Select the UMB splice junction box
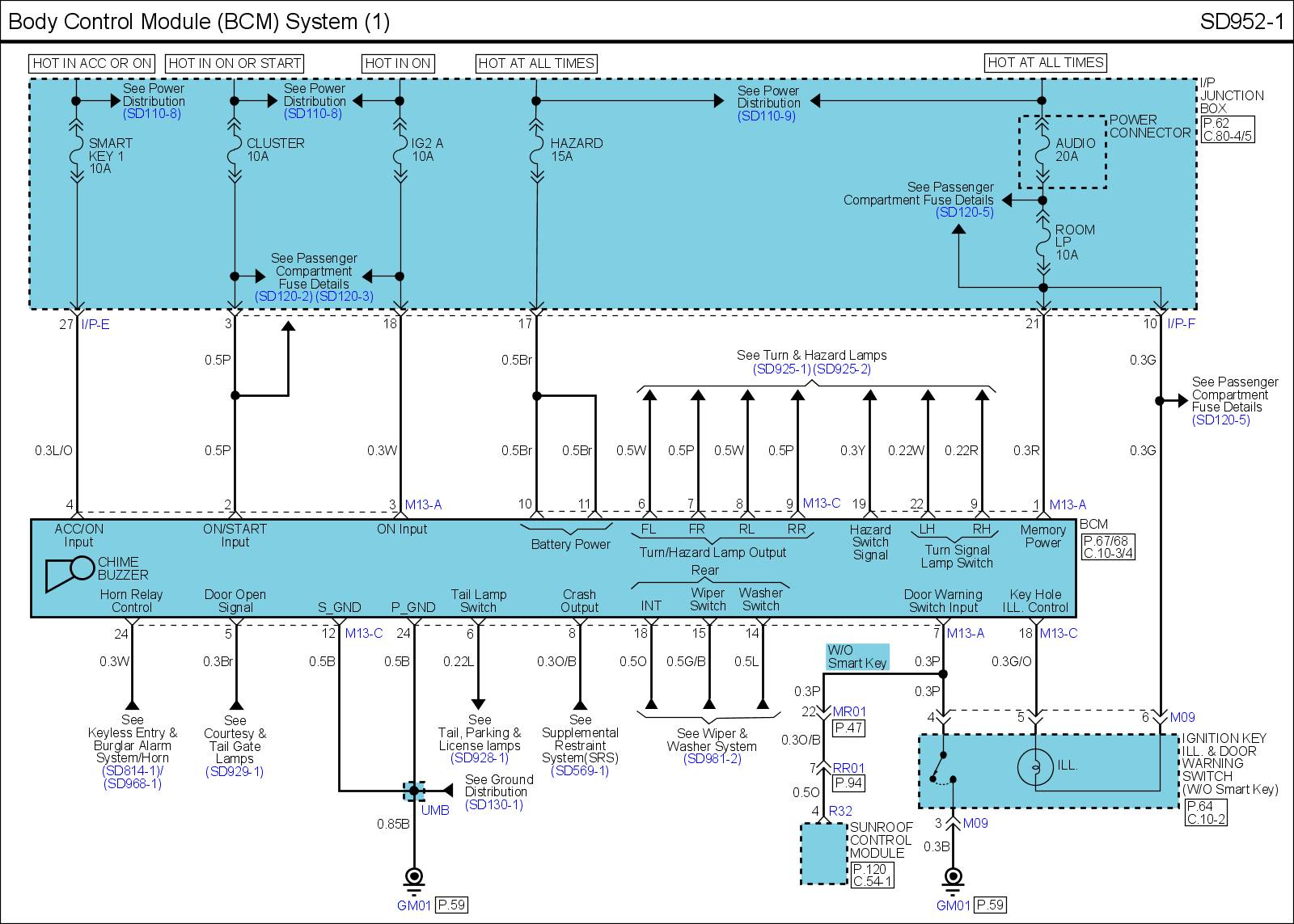Viewport: 1294px width, 924px height. 414,791
